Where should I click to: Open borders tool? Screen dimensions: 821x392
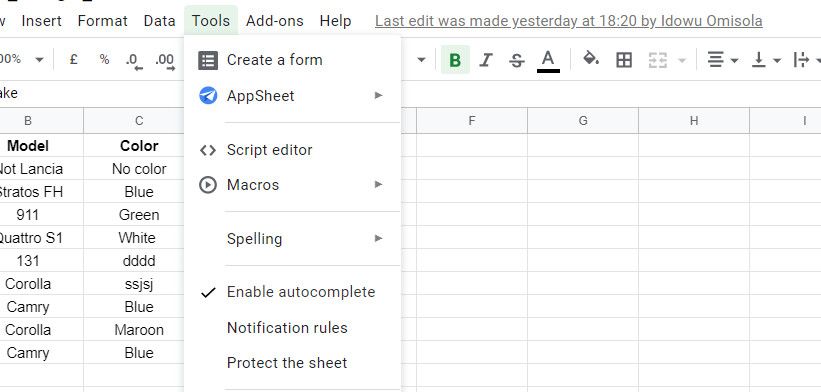624,60
